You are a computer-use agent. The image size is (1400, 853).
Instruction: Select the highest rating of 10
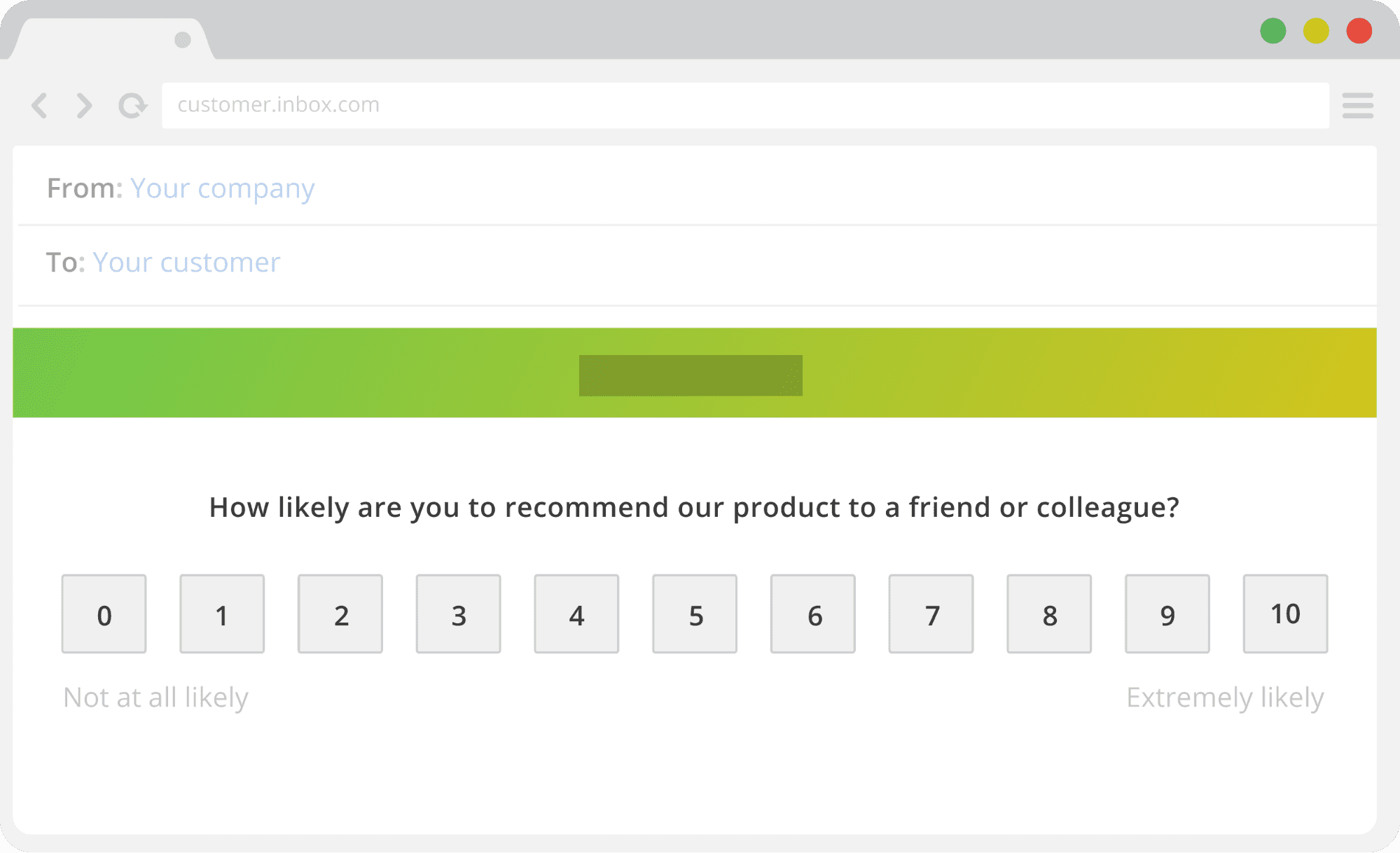coord(1285,614)
